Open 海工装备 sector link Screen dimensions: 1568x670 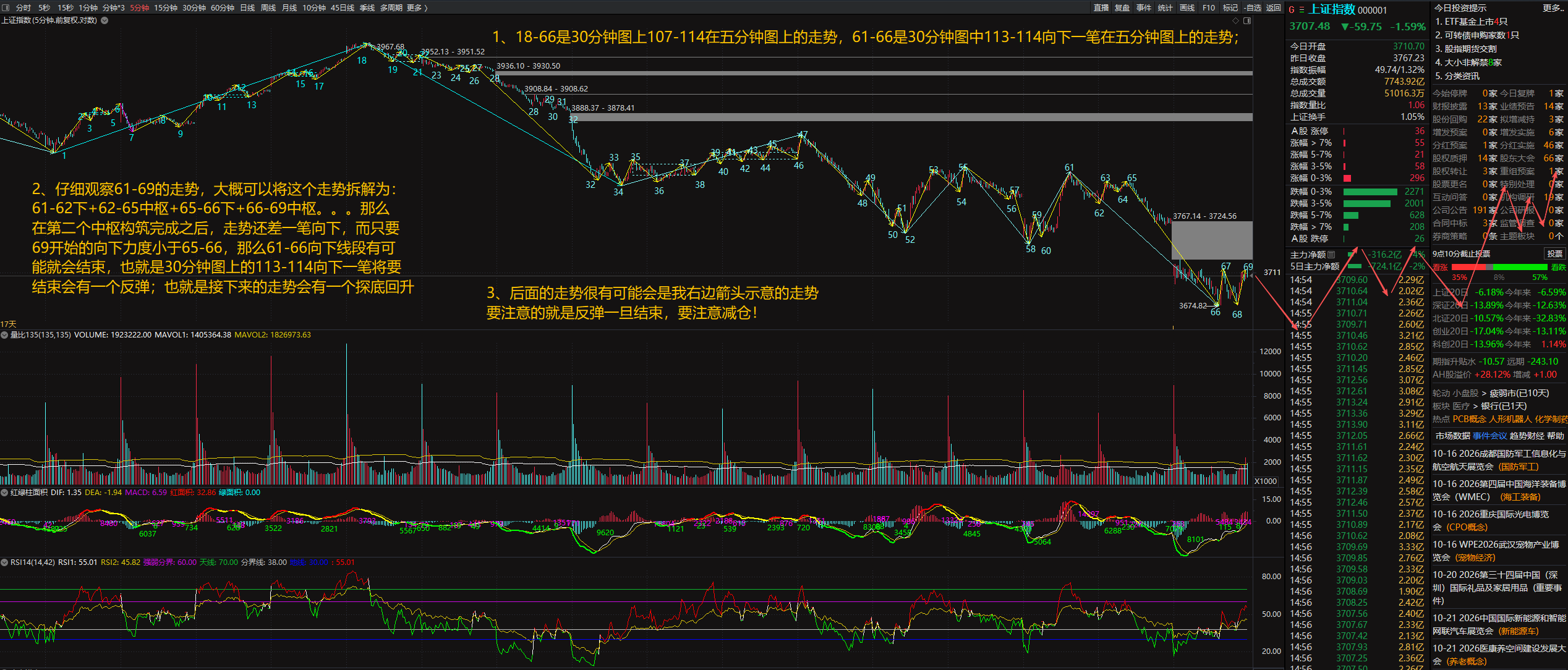[x=1520, y=497]
